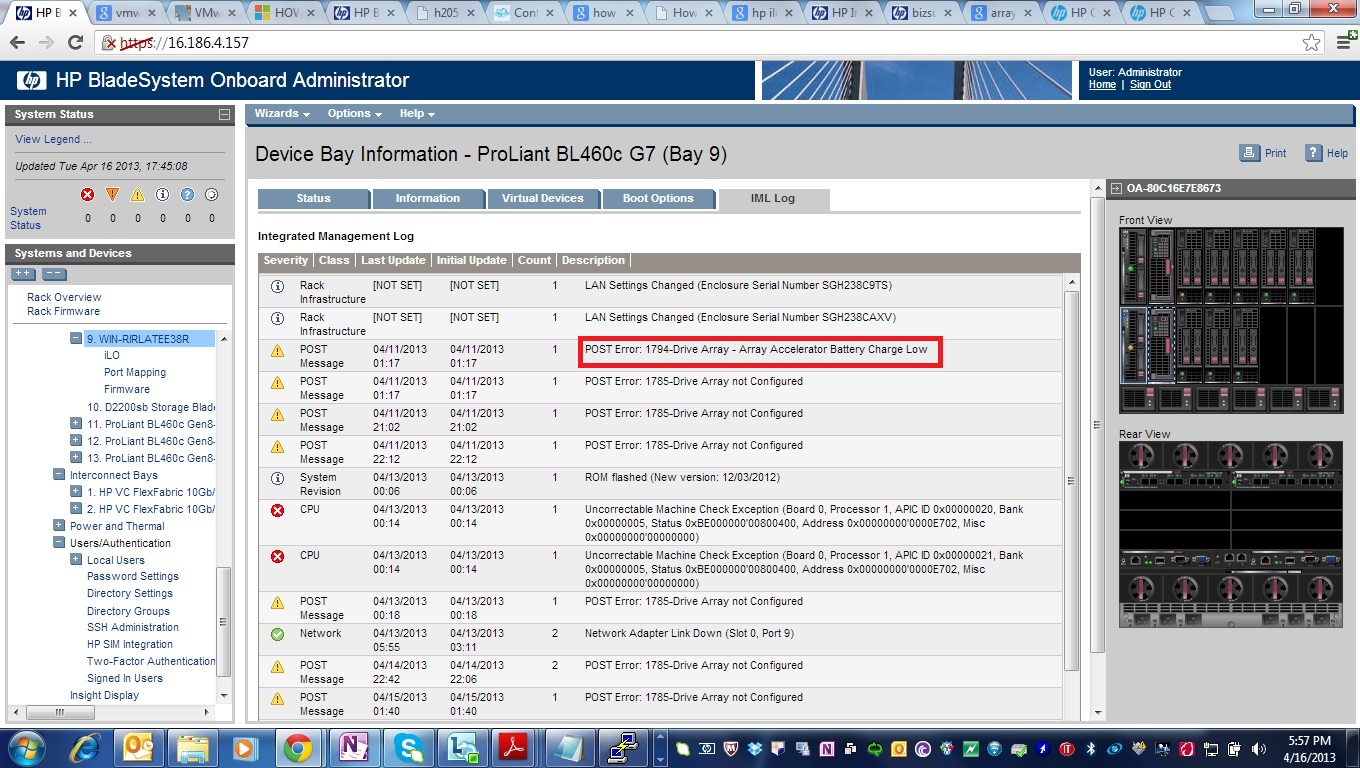1360x768 pixels.
Task: Open the Rack Firmware link
Action: click(63, 311)
